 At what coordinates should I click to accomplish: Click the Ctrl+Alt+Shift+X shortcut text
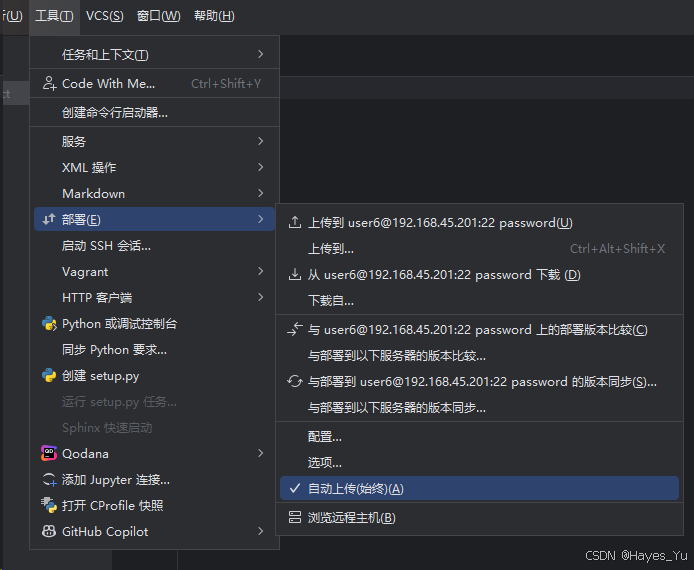617,249
